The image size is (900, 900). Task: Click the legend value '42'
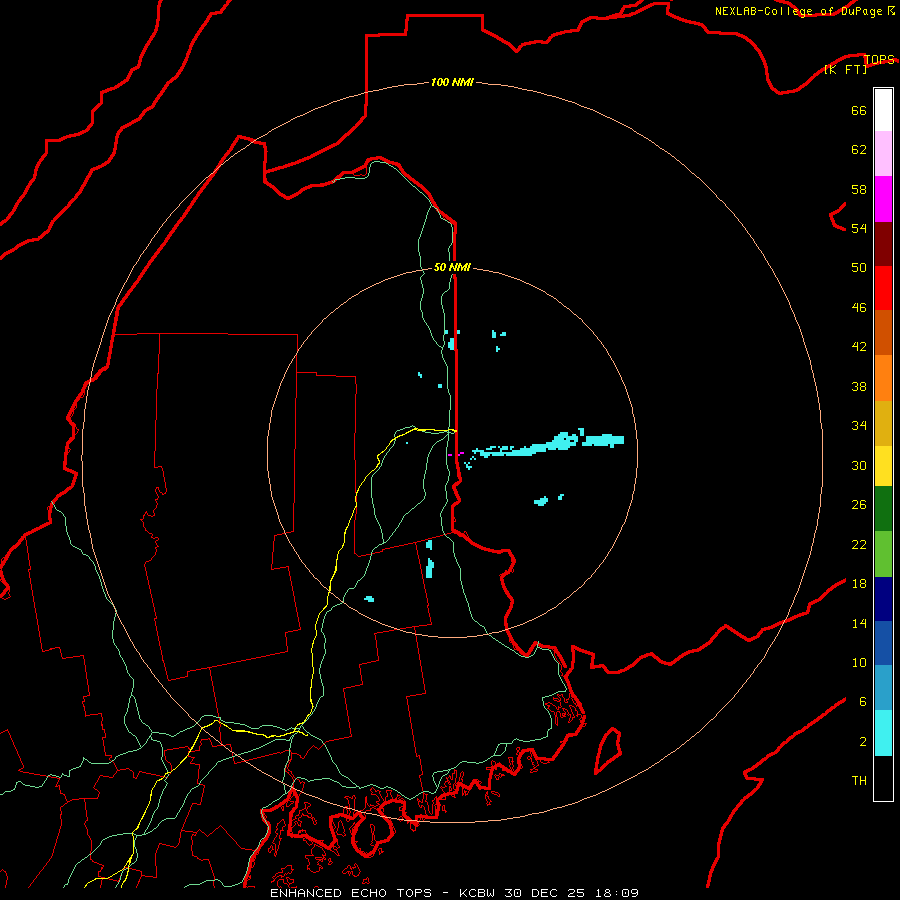point(859,347)
